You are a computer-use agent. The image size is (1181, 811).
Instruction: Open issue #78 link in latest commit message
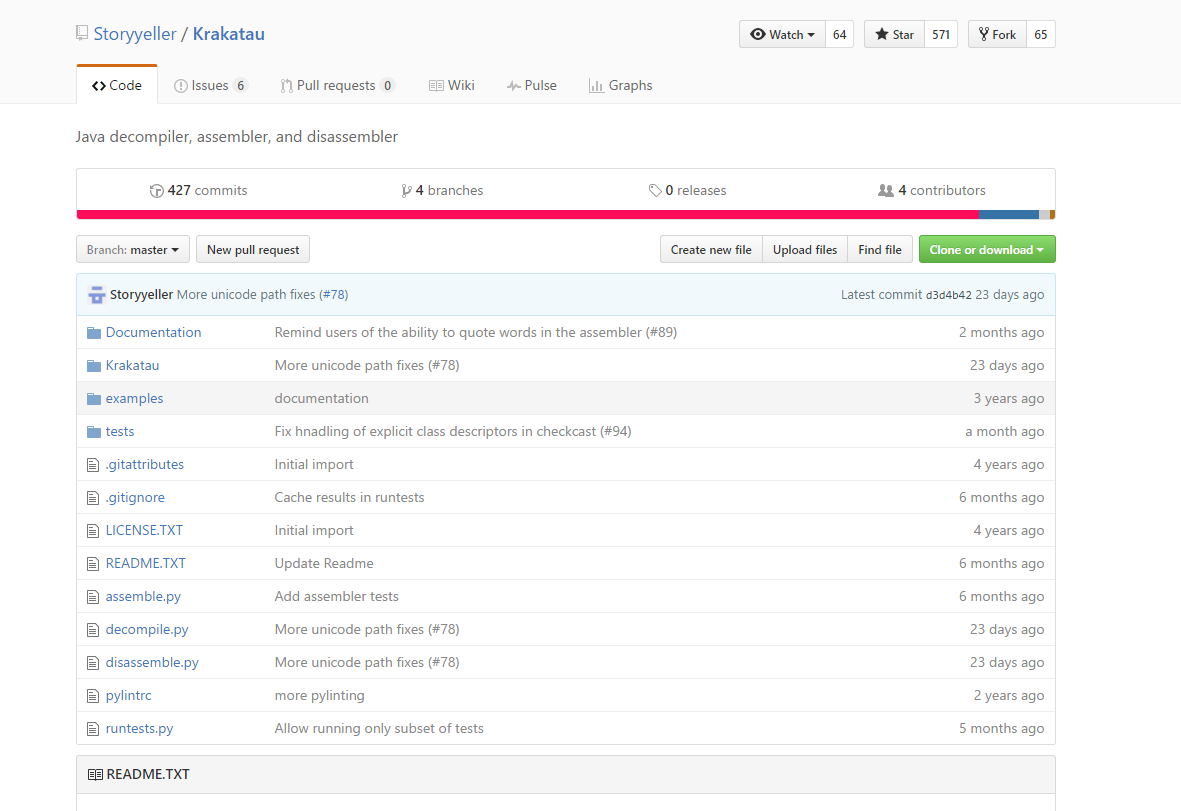(x=334, y=294)
